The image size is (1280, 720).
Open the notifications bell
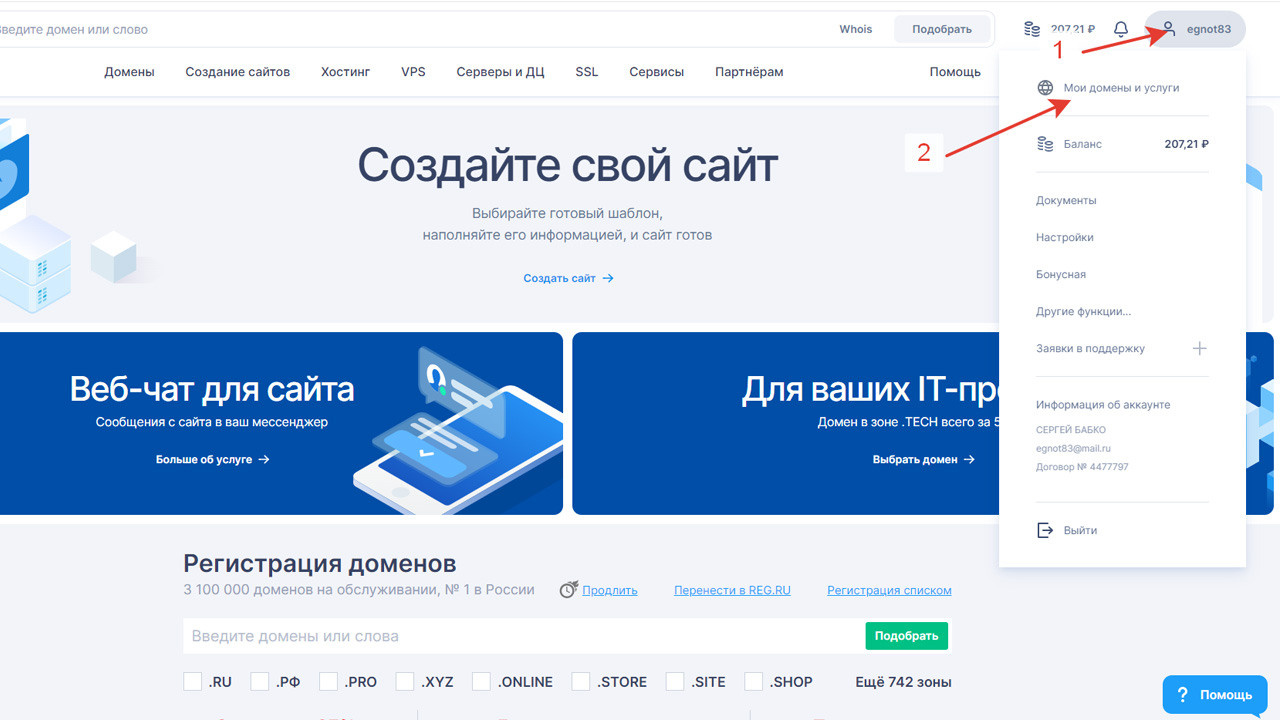coord(1120,29)
